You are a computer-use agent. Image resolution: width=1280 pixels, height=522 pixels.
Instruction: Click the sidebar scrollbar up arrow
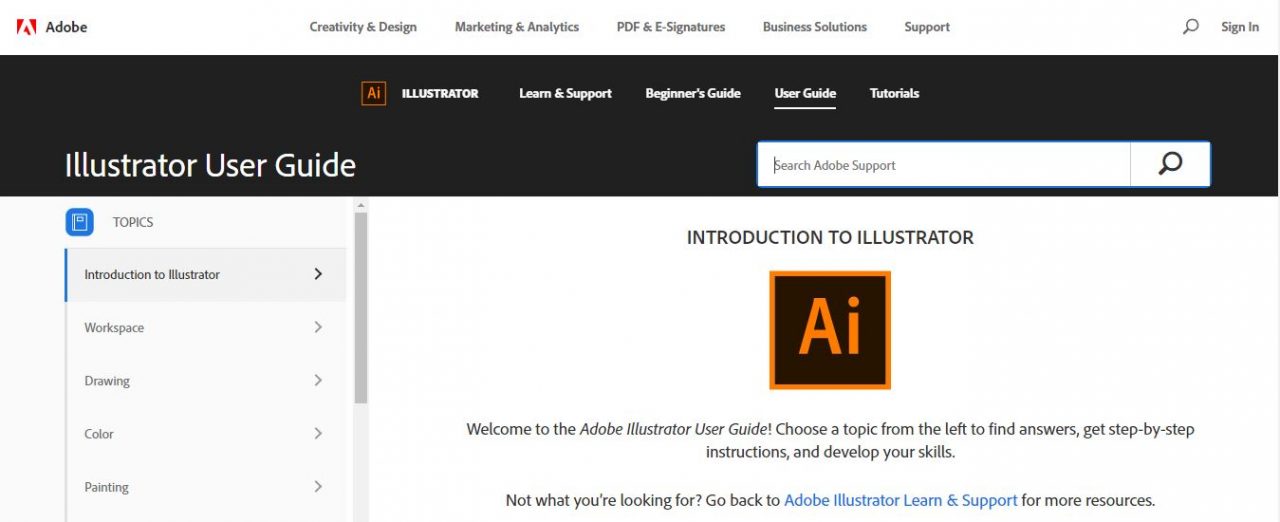tap(361, 205)
